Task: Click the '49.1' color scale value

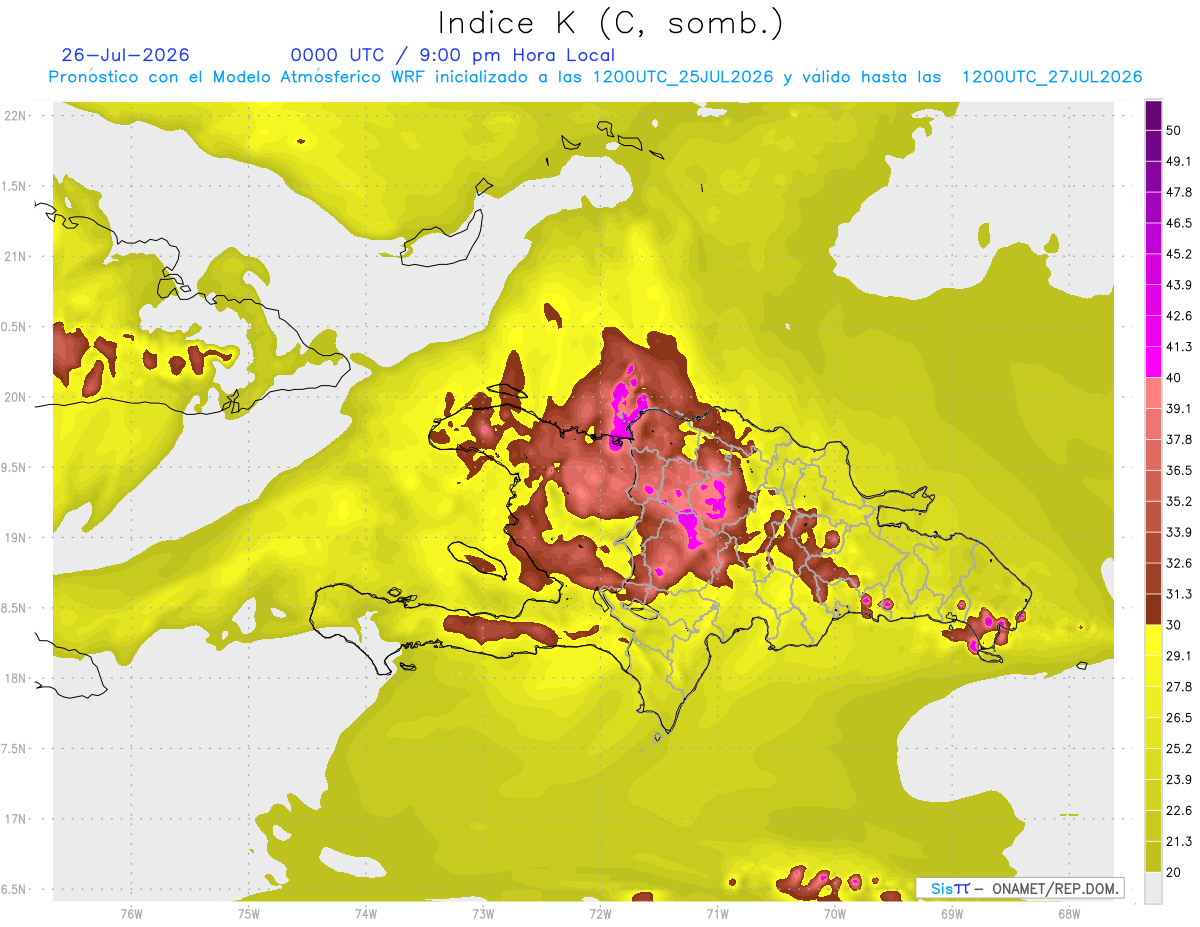Action: 1179,161
